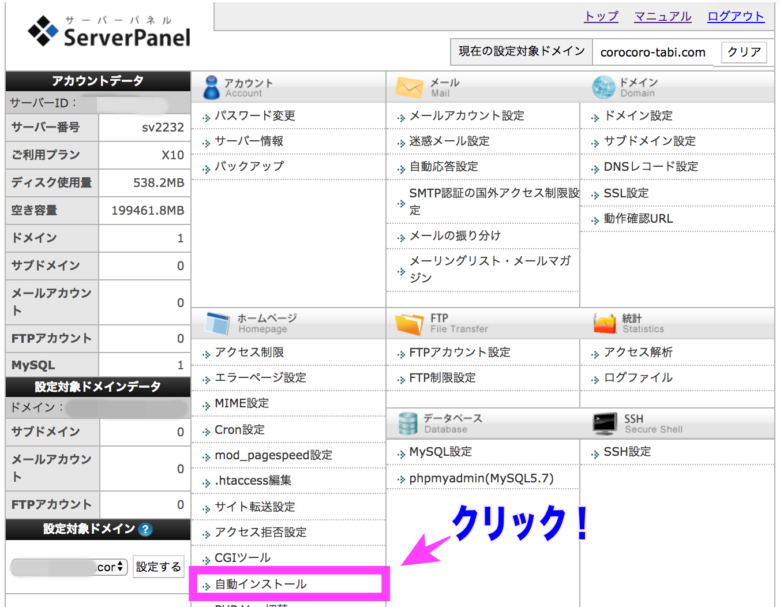780x607 pixels.
Task: Open the マニュアル link
Action: click(663, 16)
